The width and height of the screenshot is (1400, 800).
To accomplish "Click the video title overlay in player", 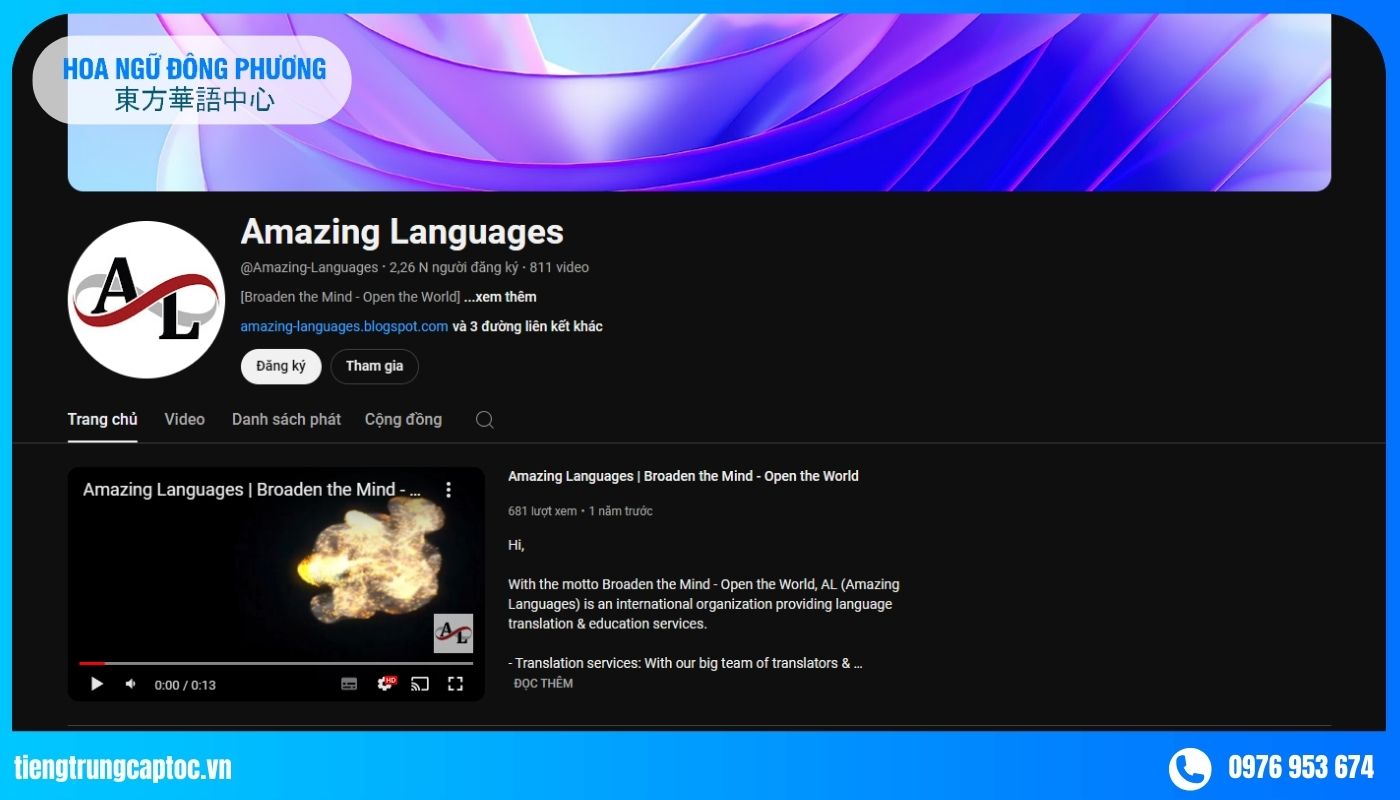I will coord(252,490).
